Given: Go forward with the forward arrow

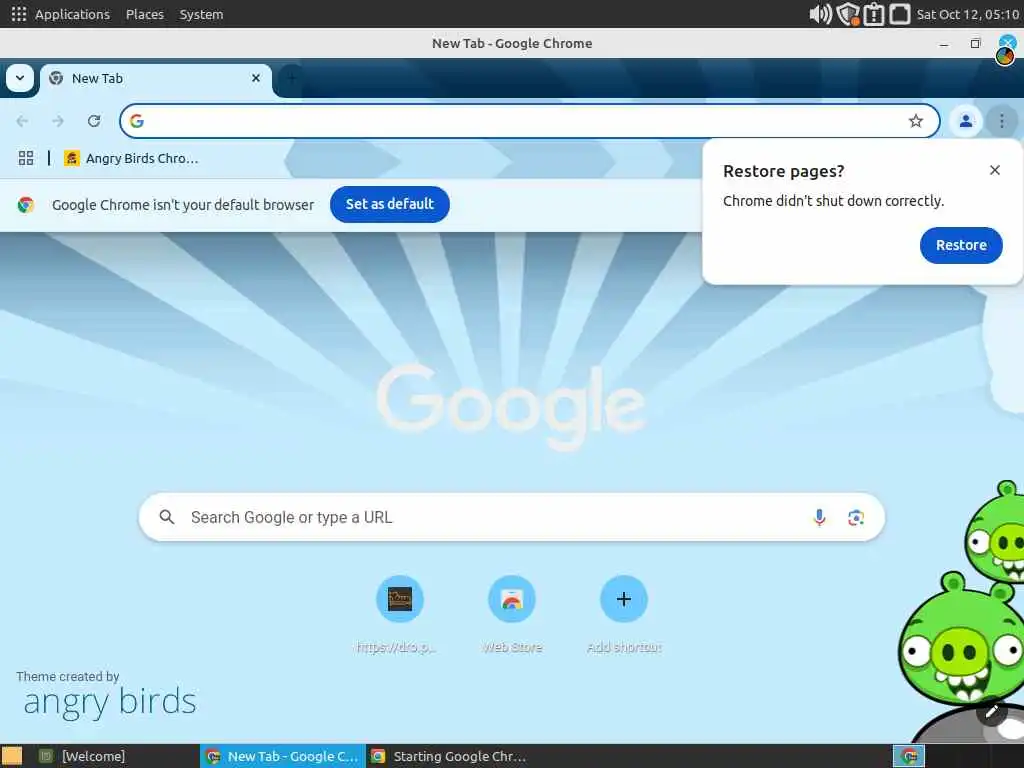Looking at the screenshot, I should (58, 121).
